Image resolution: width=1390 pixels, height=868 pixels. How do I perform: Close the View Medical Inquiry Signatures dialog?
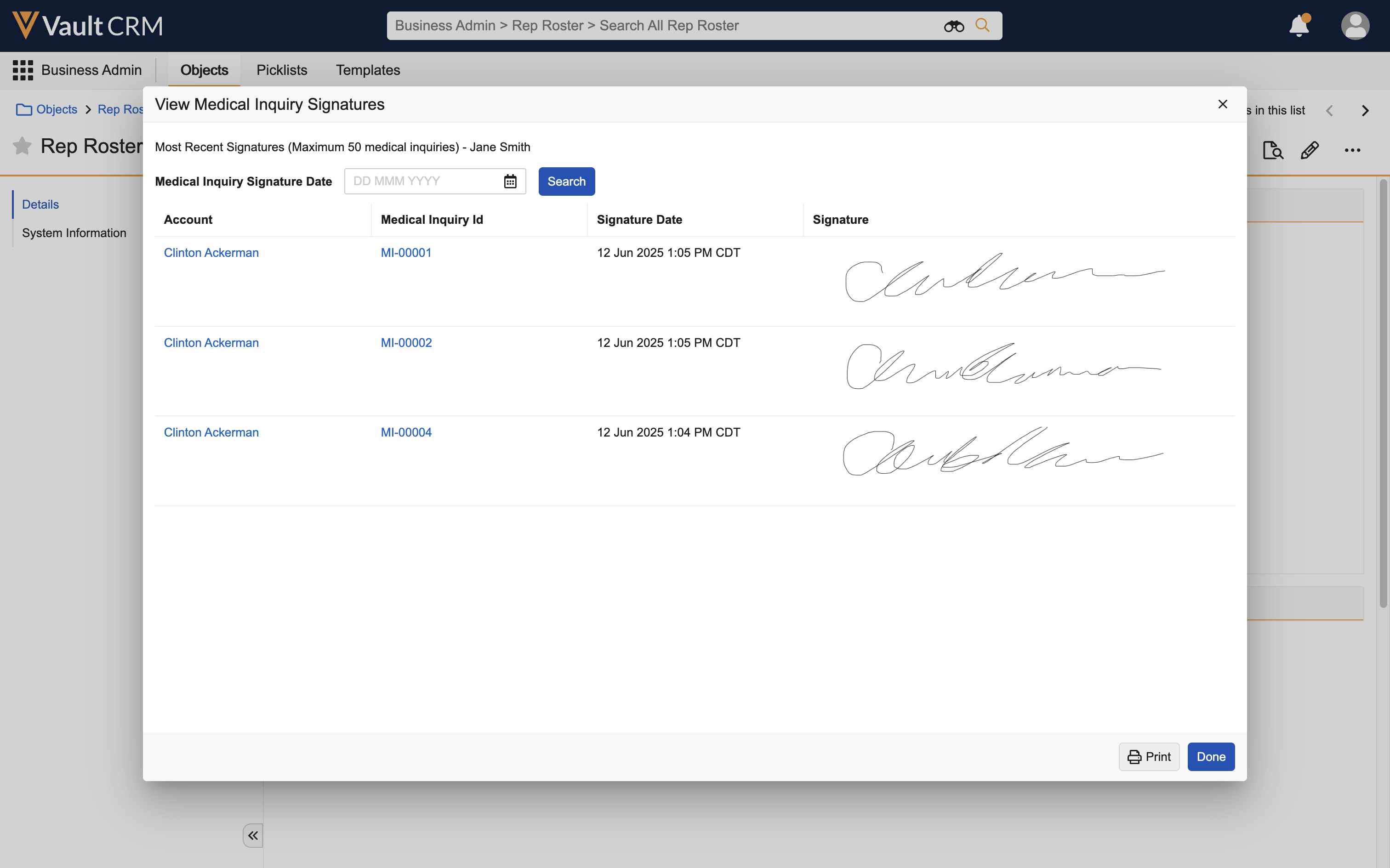[1222, 104]
